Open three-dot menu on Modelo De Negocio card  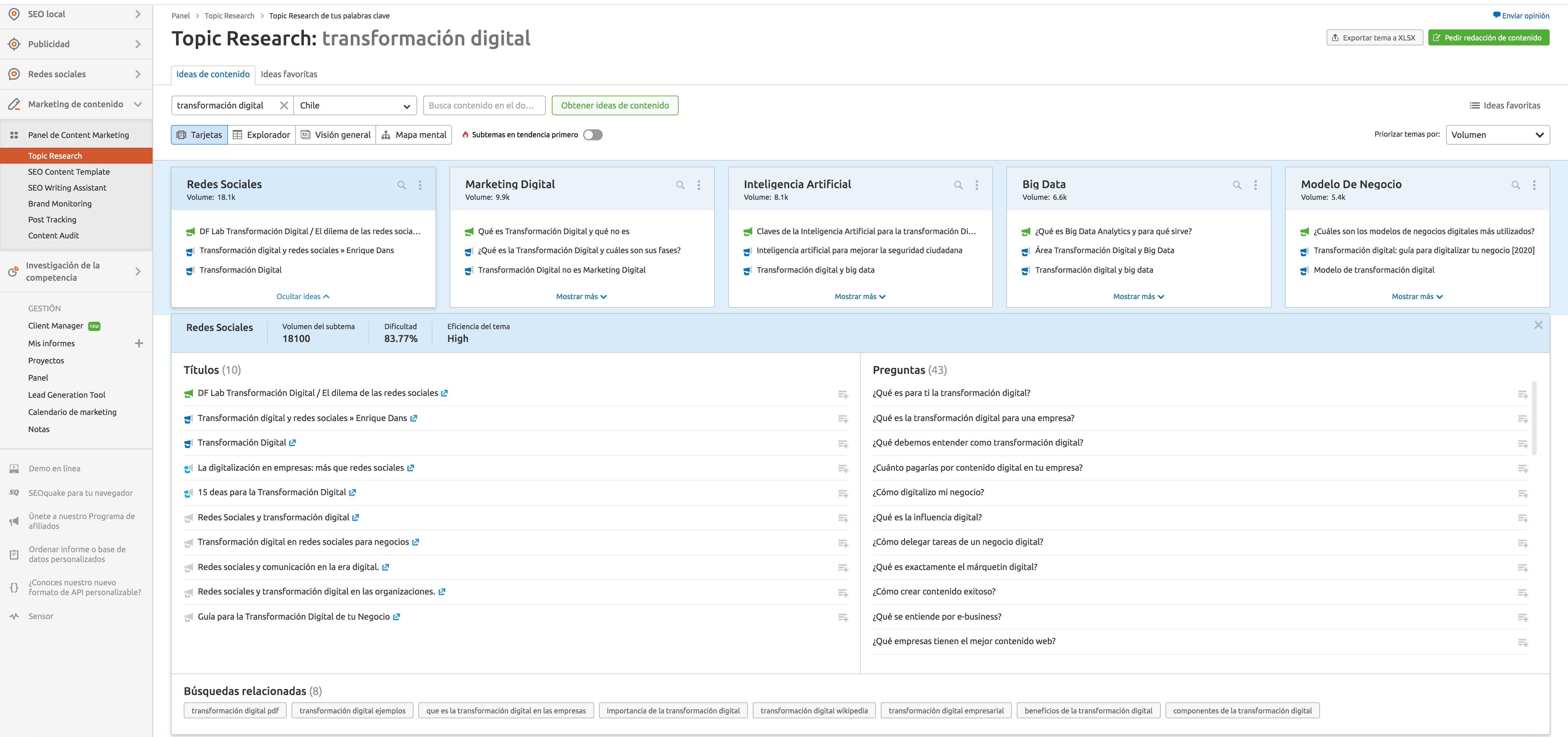click(1534, 185)
